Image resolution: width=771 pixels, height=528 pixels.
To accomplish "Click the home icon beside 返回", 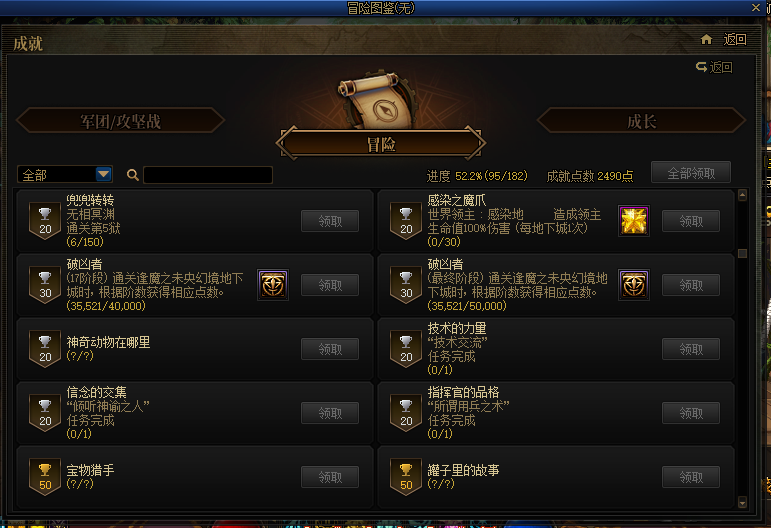I will tap(706, 39).
